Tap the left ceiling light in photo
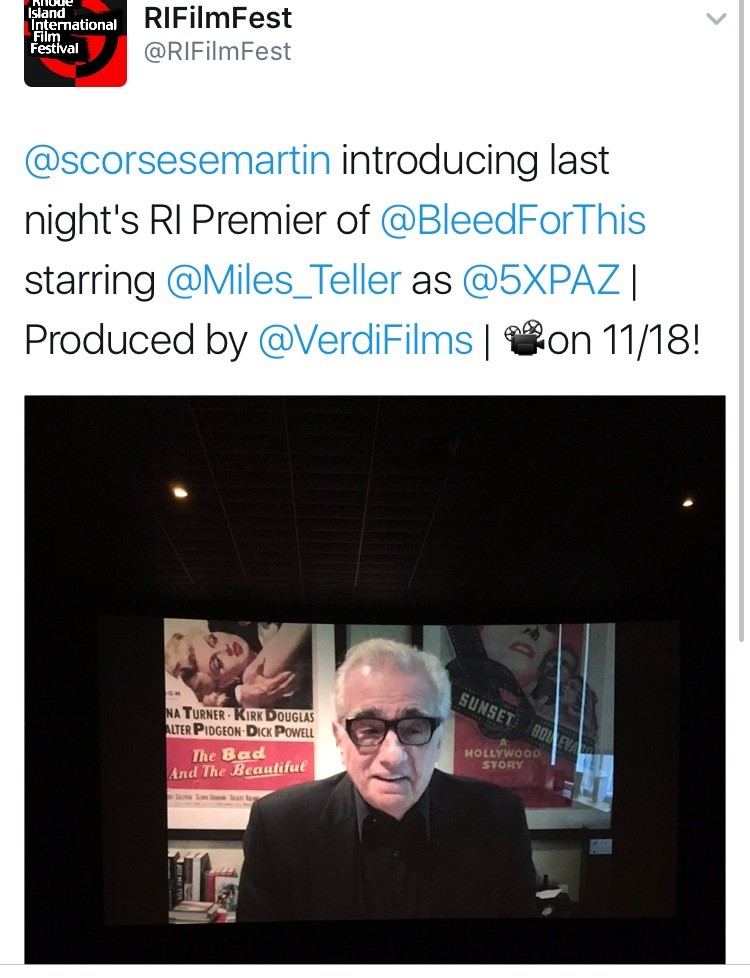The width and height of the screenshot is (750, 978). coord(180,493)
